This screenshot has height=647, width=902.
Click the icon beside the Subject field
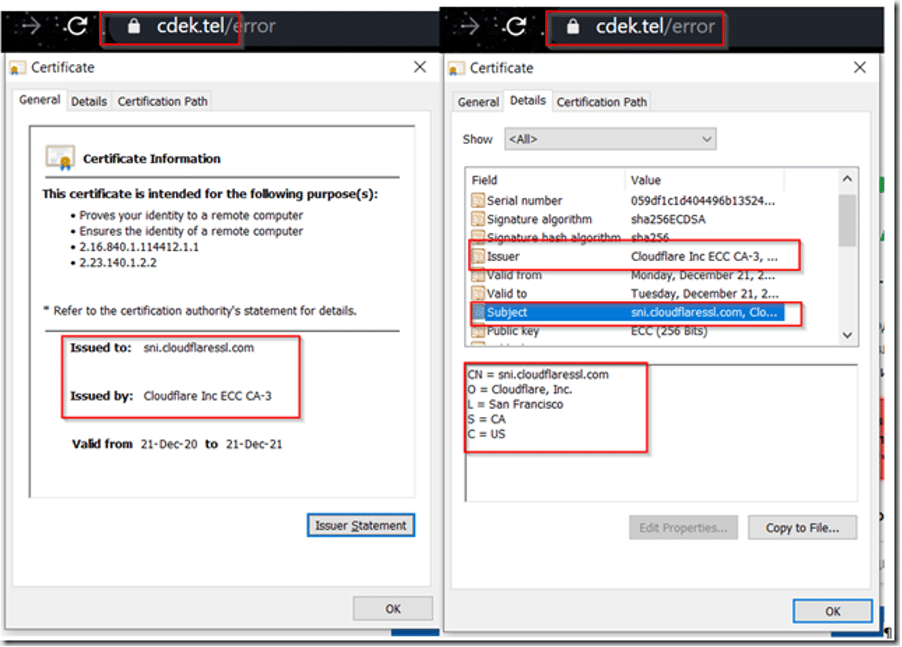pyautogui.click(x=477, y=312)
